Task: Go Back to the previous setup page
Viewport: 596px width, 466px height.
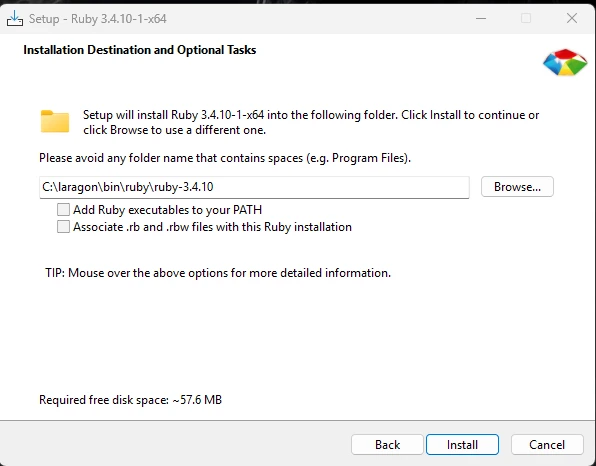Action: (387, 445)
